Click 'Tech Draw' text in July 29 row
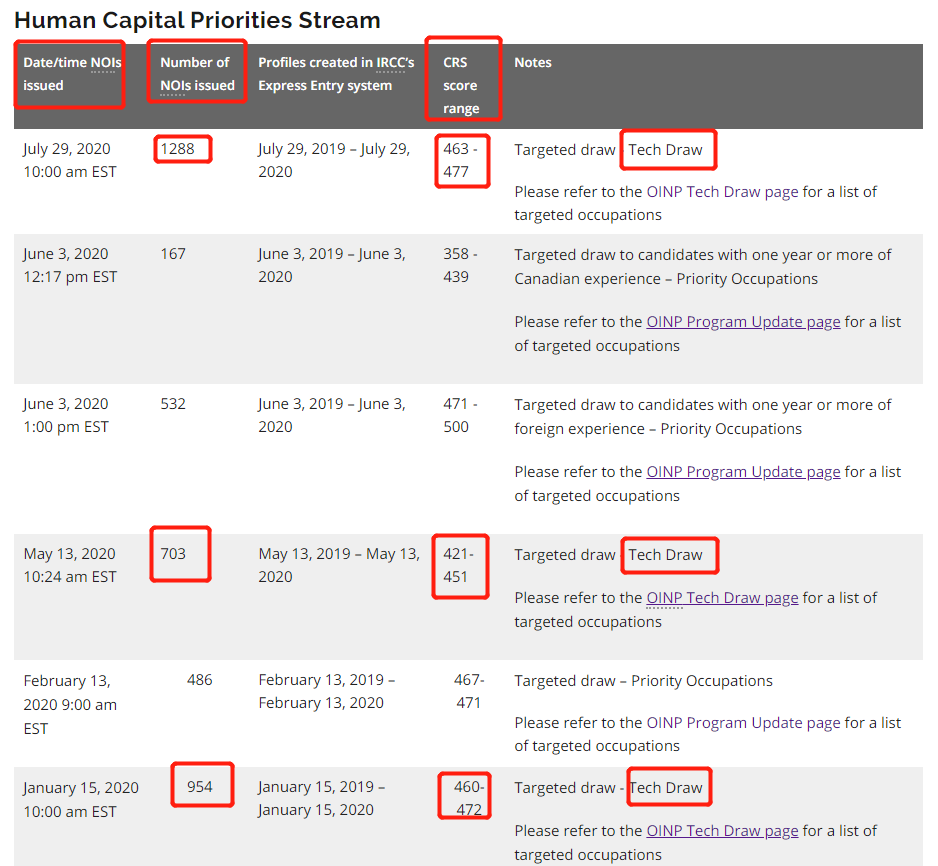Viewport: 938px width, 866px height. tap(665, 150)
